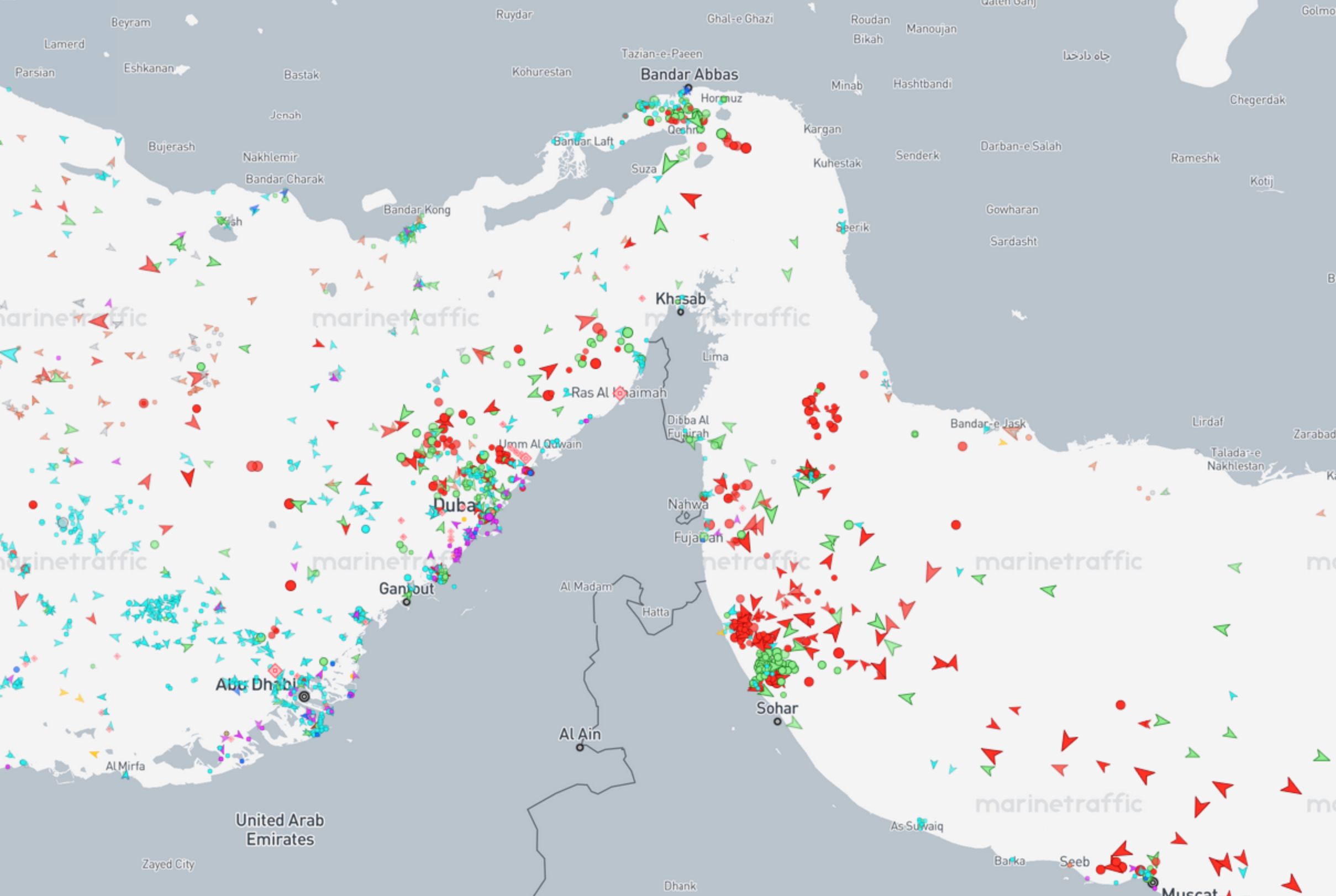Click yellow vessel arrow below Bandar-e Jask

pos(1002,442)
